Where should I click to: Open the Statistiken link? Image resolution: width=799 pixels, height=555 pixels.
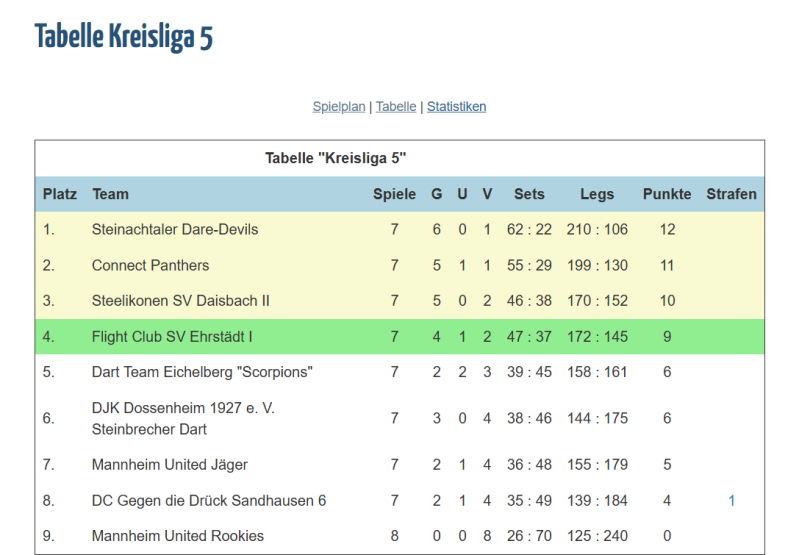click(x=456, y=106)
